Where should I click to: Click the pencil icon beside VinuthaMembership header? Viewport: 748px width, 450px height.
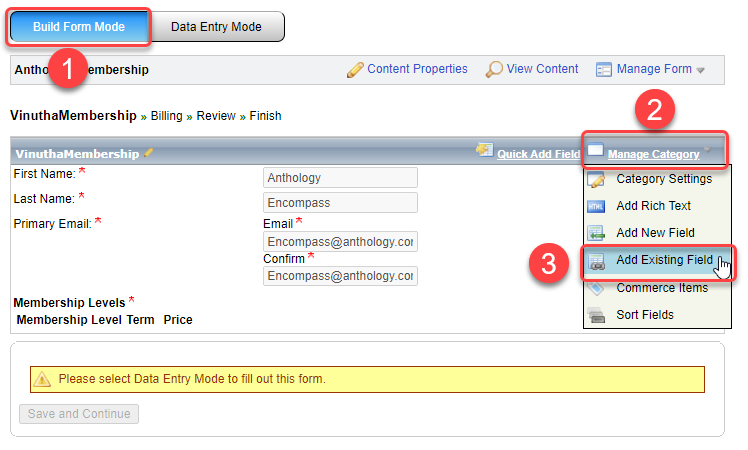pos(149,154)
